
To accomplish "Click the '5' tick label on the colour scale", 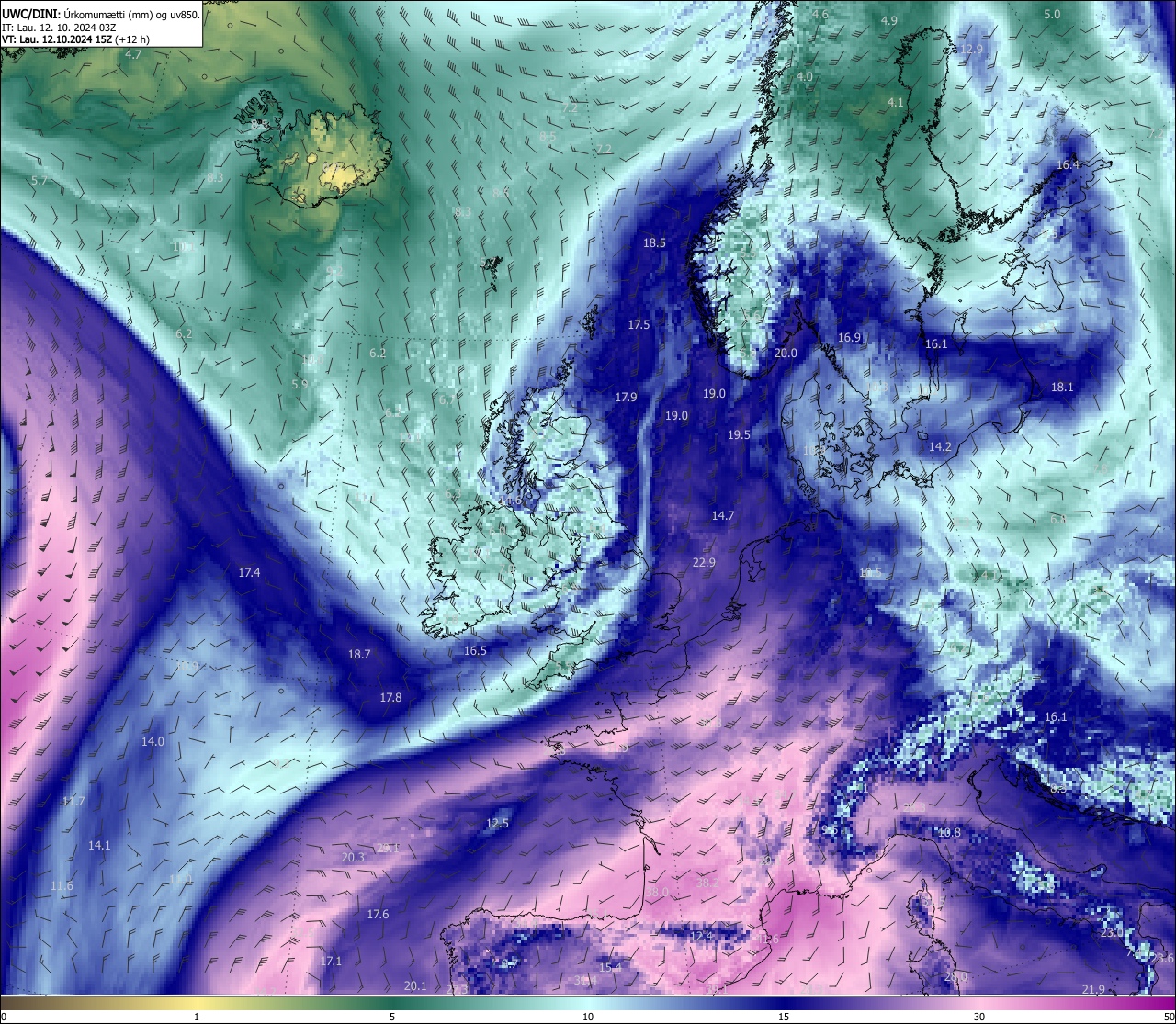I will 392,1017.
